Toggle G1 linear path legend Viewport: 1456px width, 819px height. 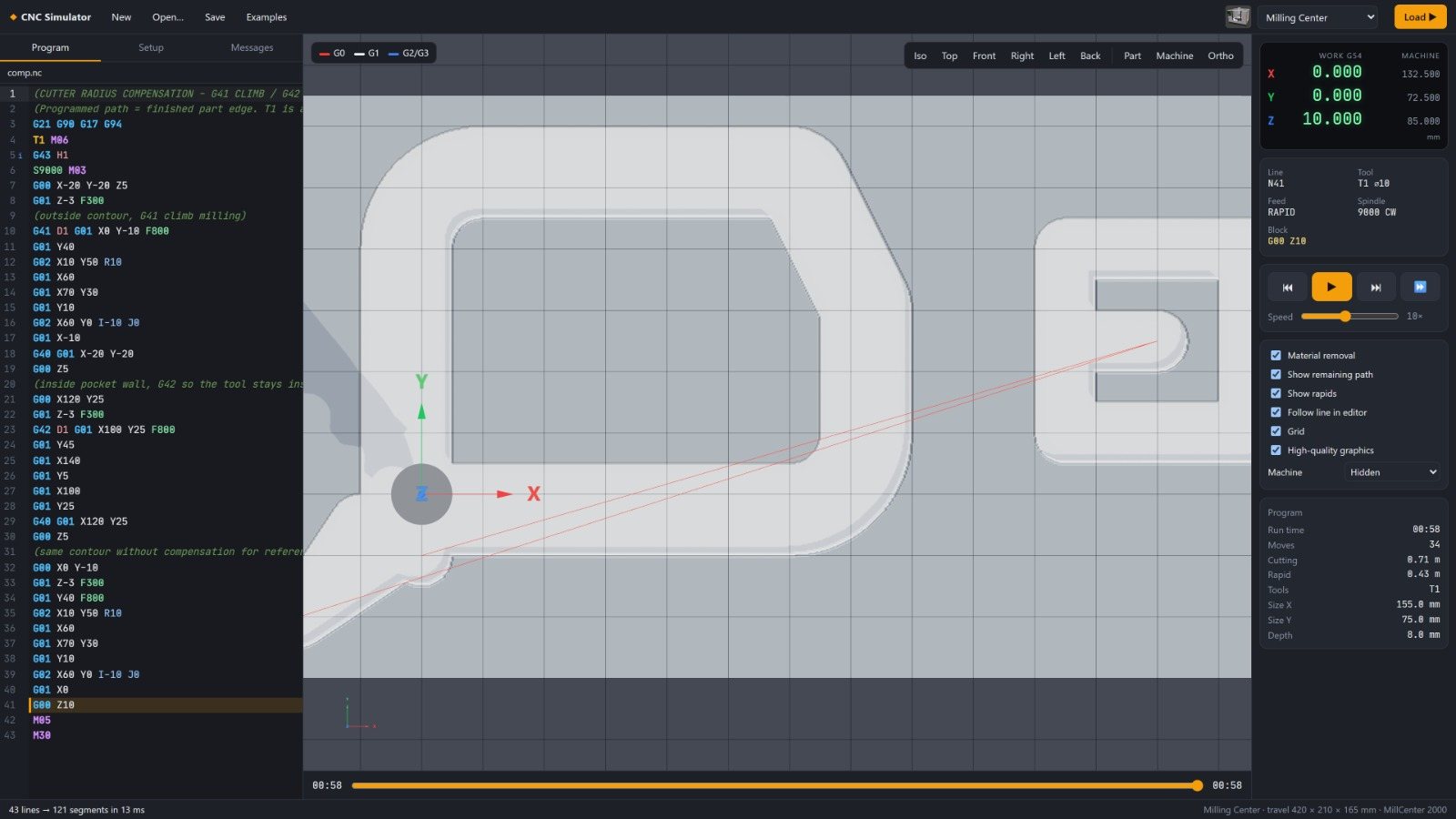(367, 54)
